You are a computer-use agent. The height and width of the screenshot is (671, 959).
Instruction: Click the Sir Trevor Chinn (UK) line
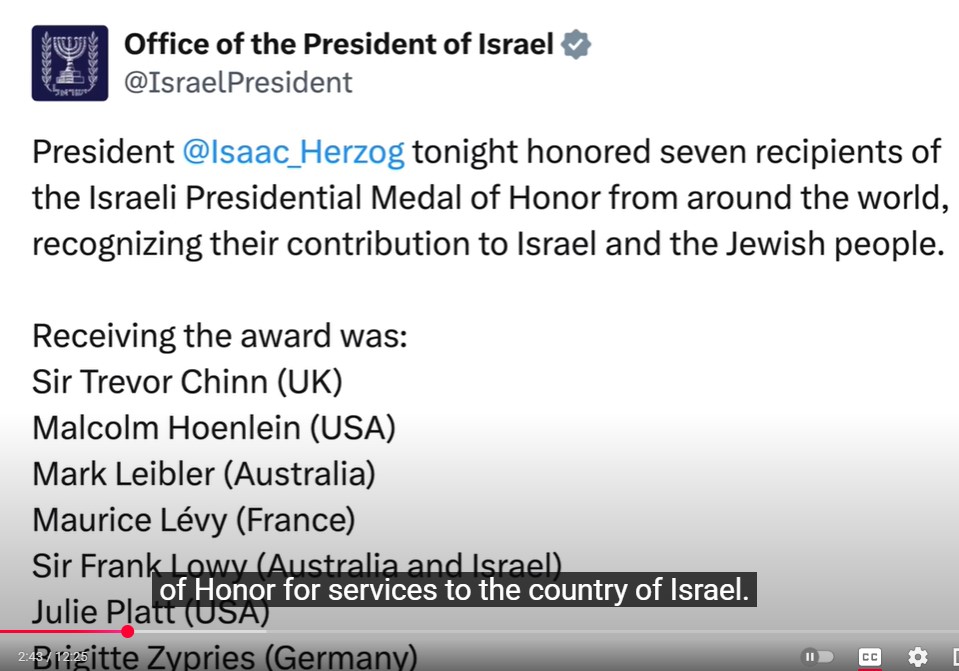(187, 381)
